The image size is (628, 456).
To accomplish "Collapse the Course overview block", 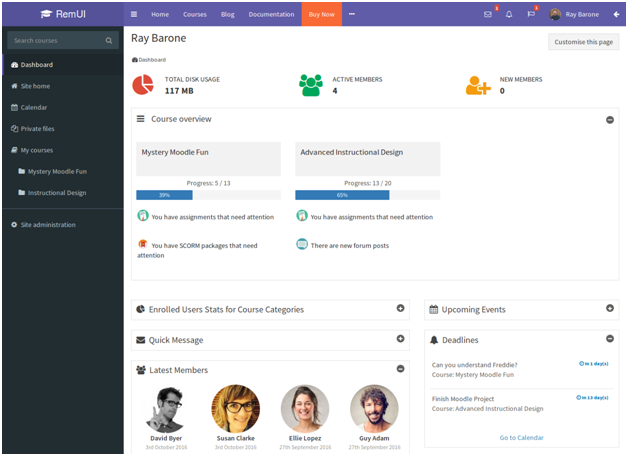I will [x=610, y=120].
